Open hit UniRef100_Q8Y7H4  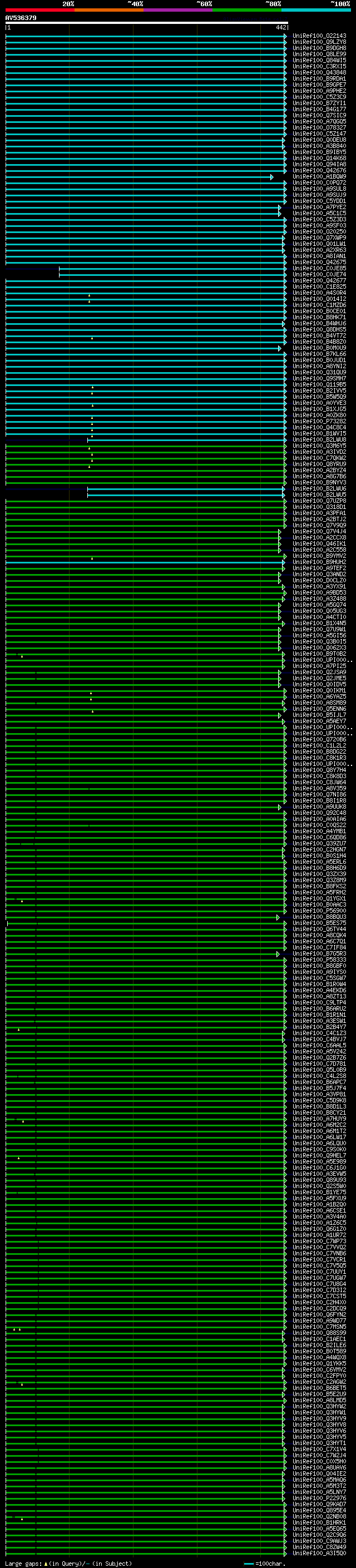point(319,770)
